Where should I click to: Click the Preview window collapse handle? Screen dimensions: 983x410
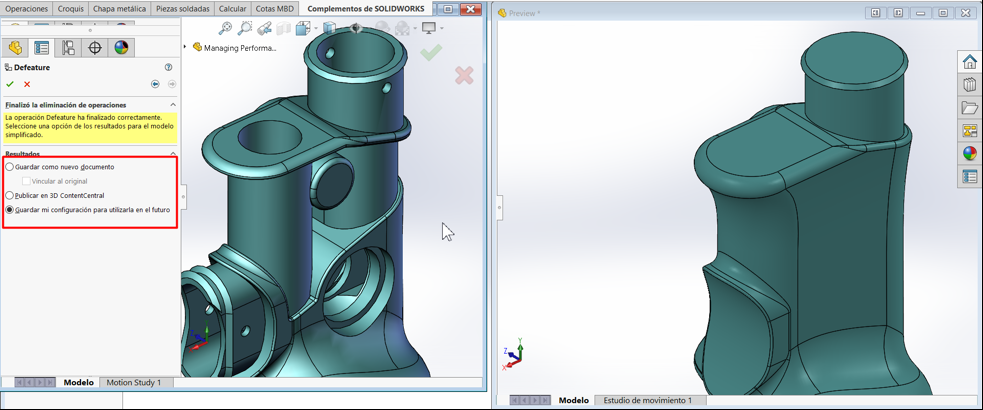tap(500, 207)
